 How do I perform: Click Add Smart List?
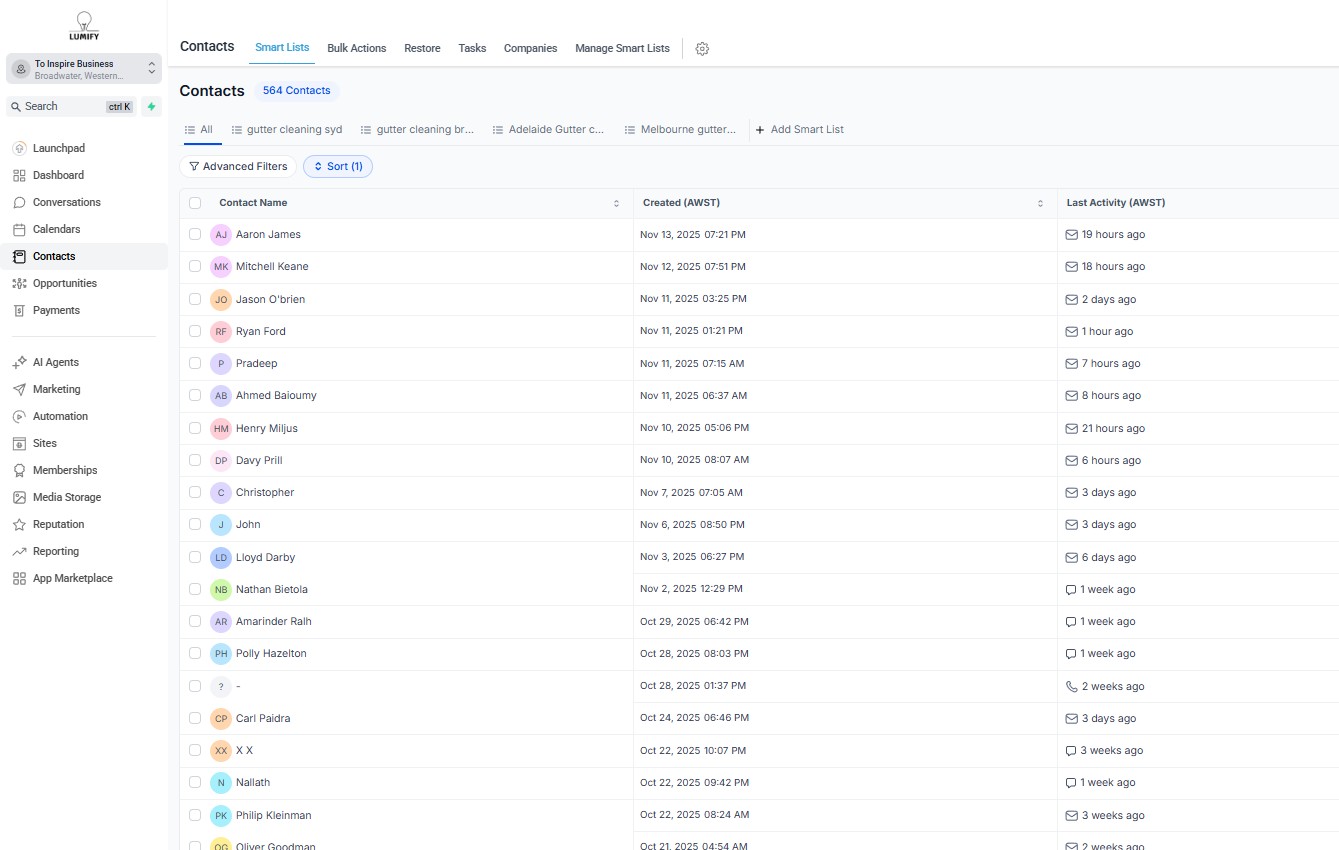[x=799, y=130]
